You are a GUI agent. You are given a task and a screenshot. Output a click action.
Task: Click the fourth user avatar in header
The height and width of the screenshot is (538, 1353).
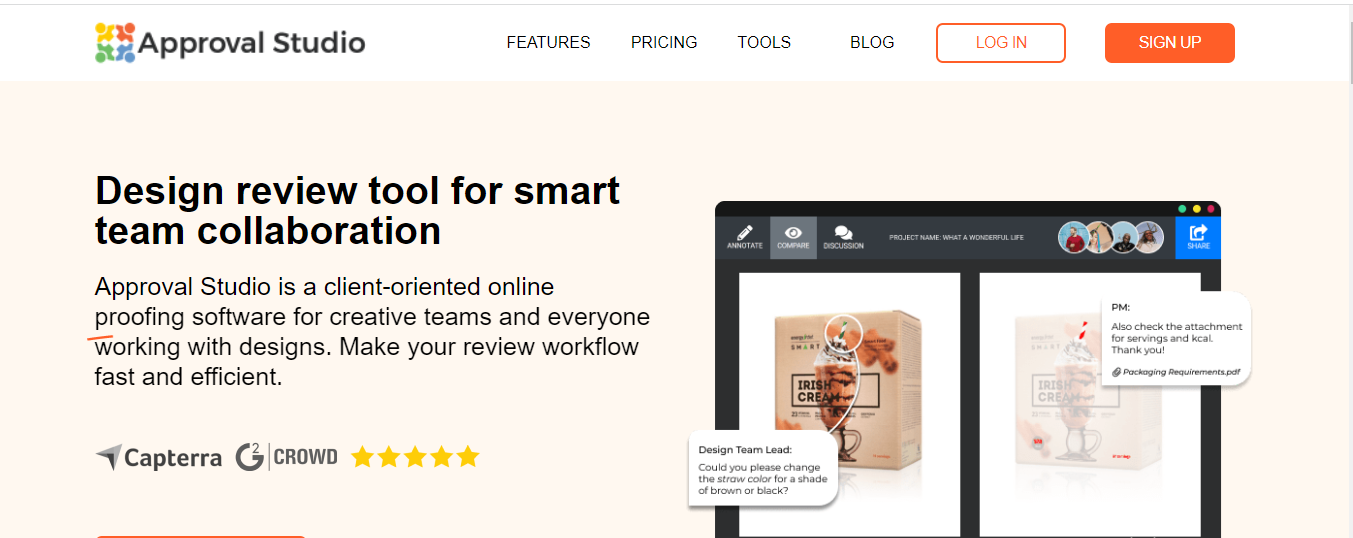(x=1148, y=237)
